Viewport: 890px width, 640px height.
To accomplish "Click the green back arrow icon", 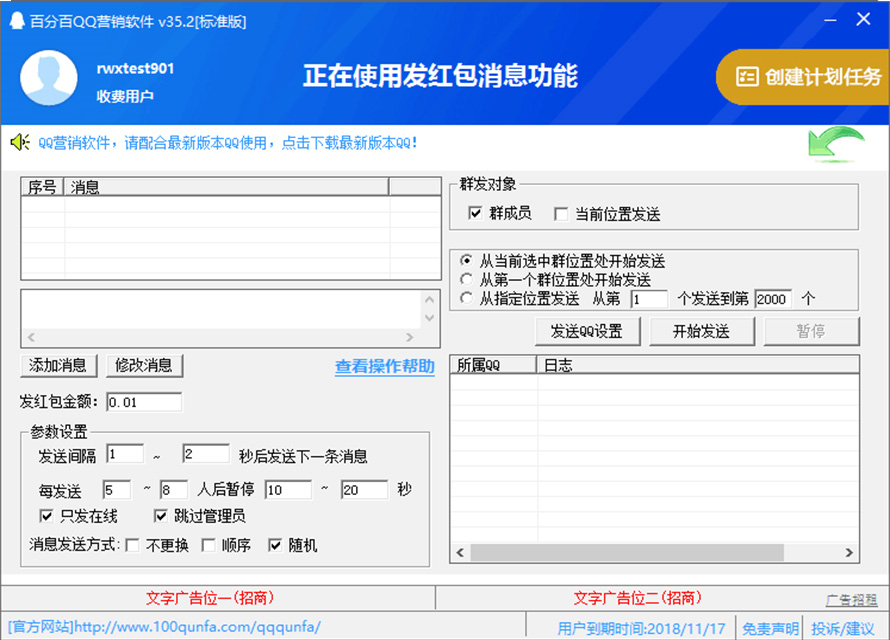I will point(836,145).
